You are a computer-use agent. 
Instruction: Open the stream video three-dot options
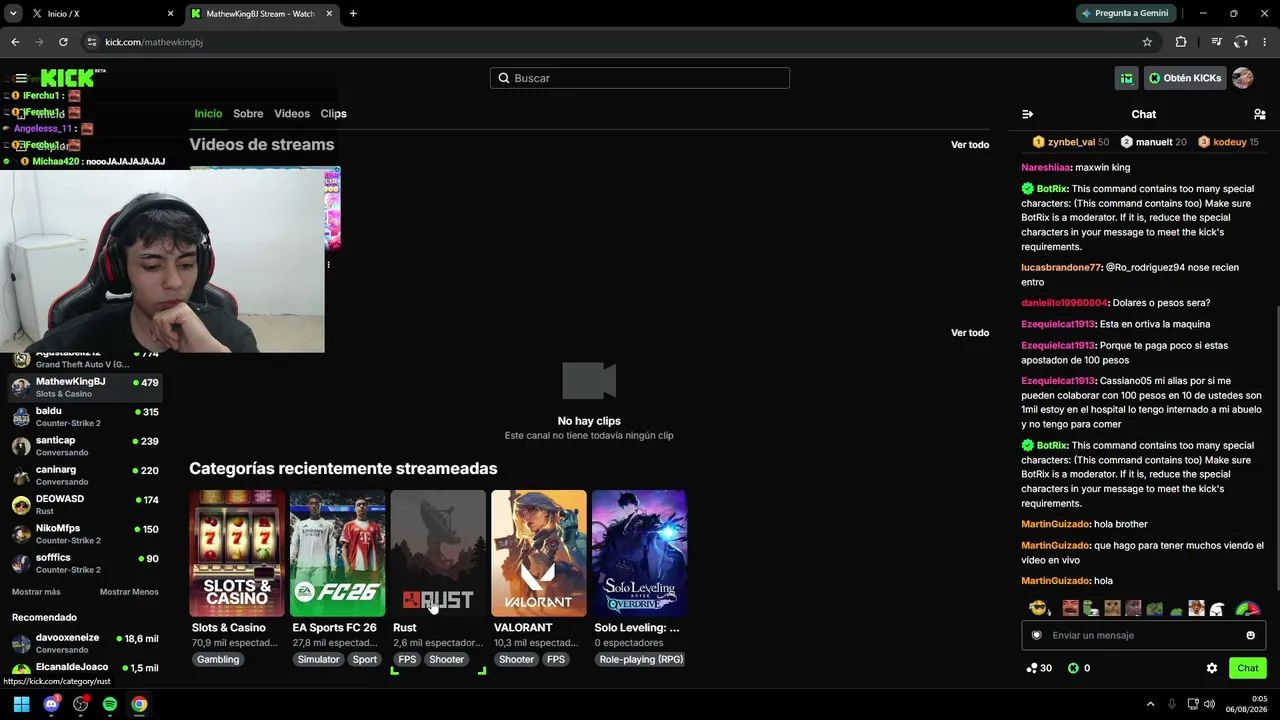pos(328,264)
